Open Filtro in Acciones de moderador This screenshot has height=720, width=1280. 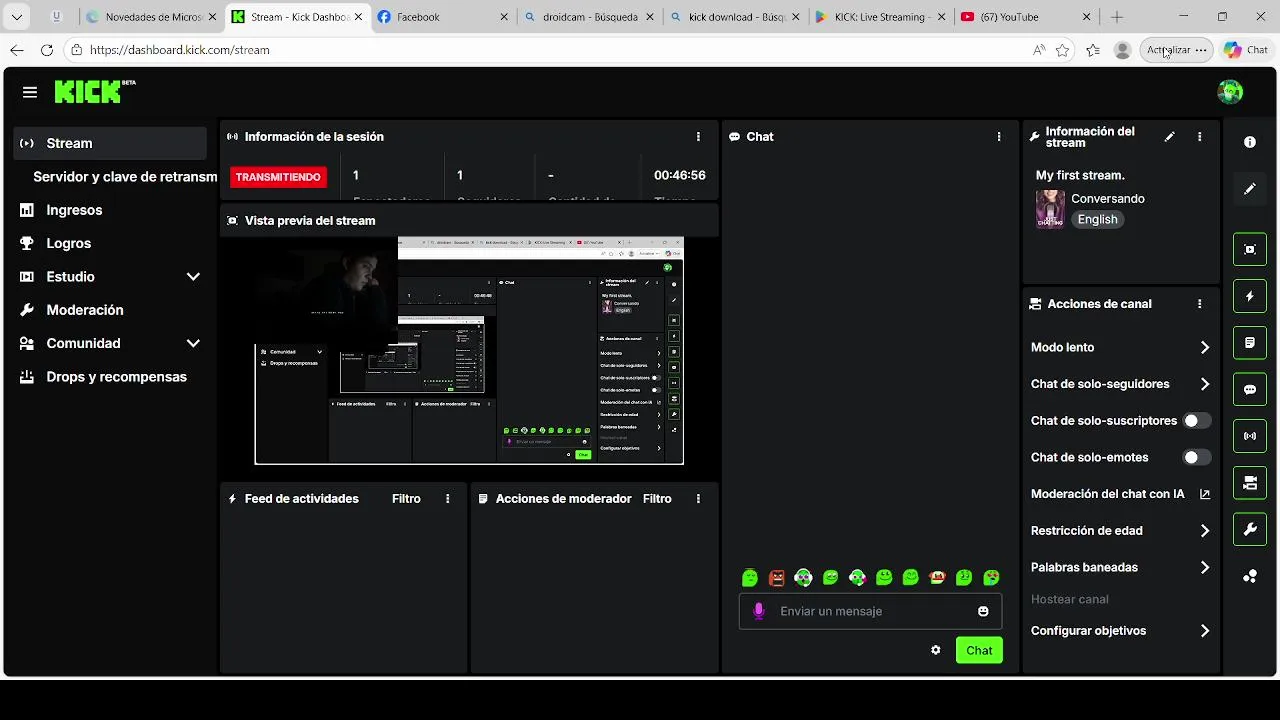click(657, 499)
